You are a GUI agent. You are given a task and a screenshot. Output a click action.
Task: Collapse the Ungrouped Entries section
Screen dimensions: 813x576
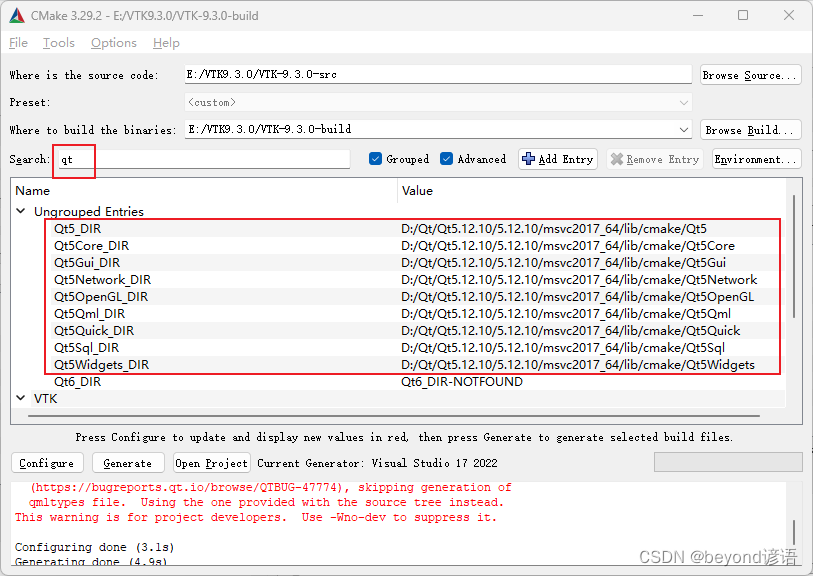click(20, 211)
